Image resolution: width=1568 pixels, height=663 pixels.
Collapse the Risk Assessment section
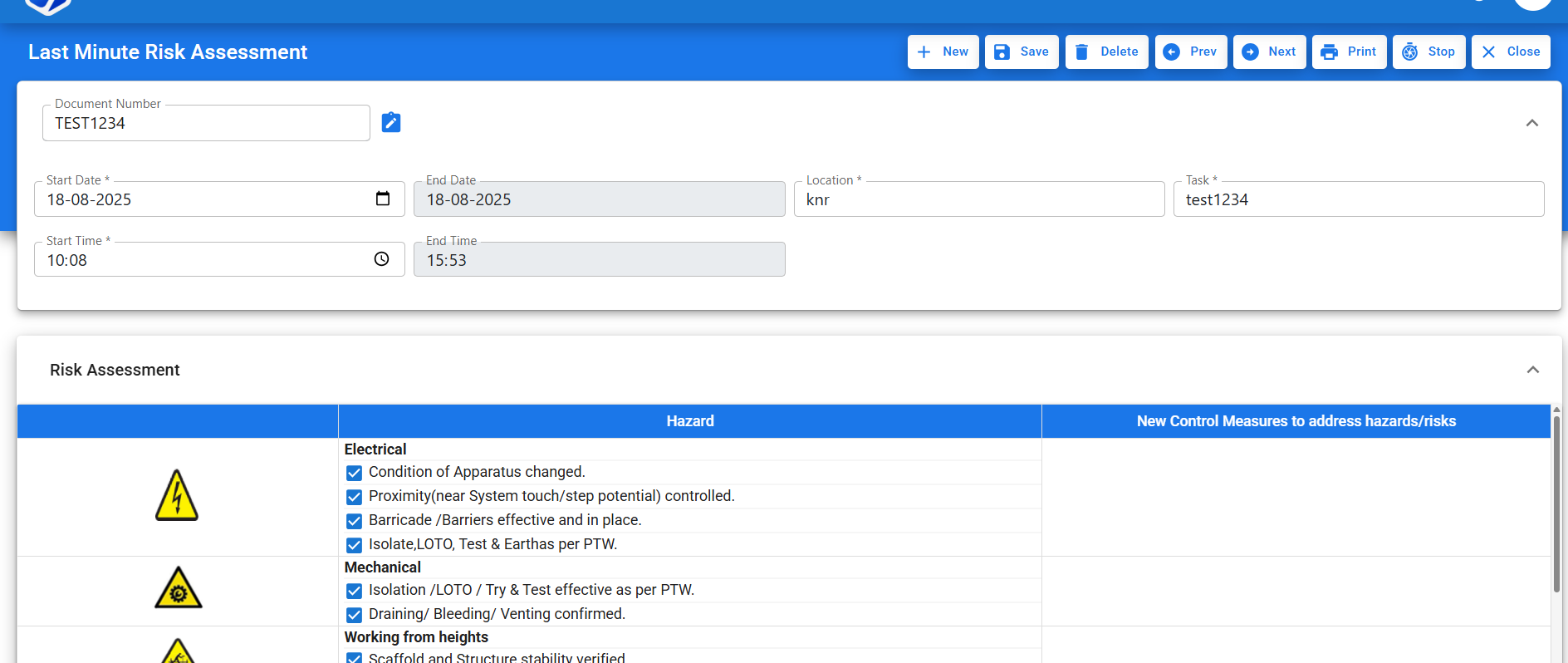tap(1532, 370)
